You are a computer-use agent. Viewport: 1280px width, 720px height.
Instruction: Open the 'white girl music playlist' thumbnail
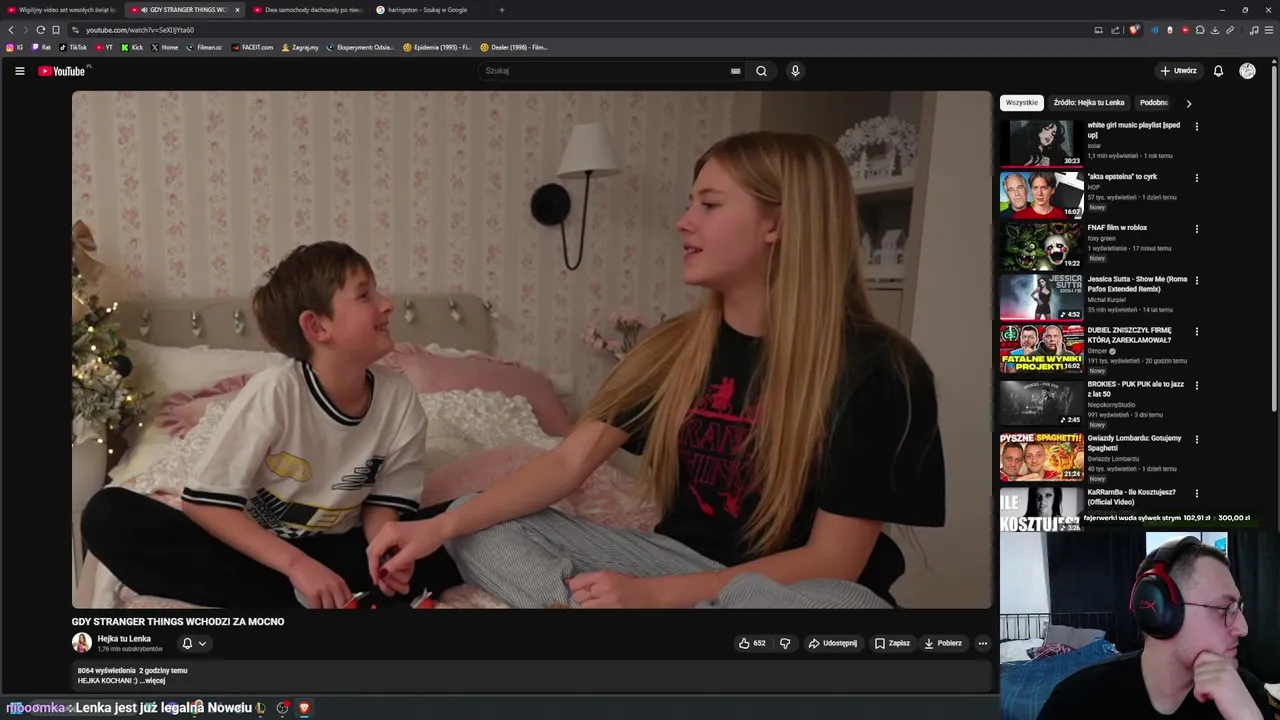coord(1041,143)
